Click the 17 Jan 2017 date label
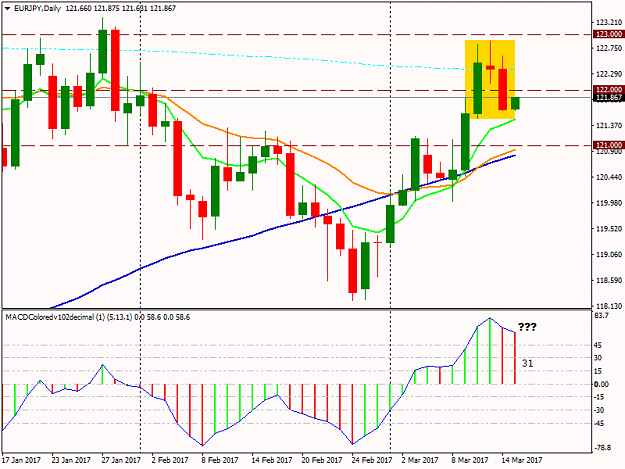Image resolution: width=625 pixels, height=469 pixels. click(22, 460)
